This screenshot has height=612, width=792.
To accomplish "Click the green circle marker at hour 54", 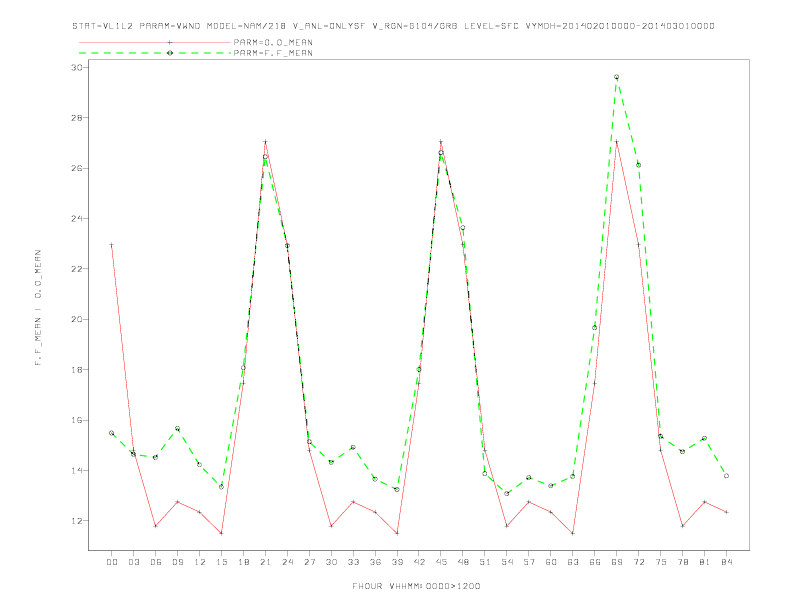I will [x=507, y=493].
